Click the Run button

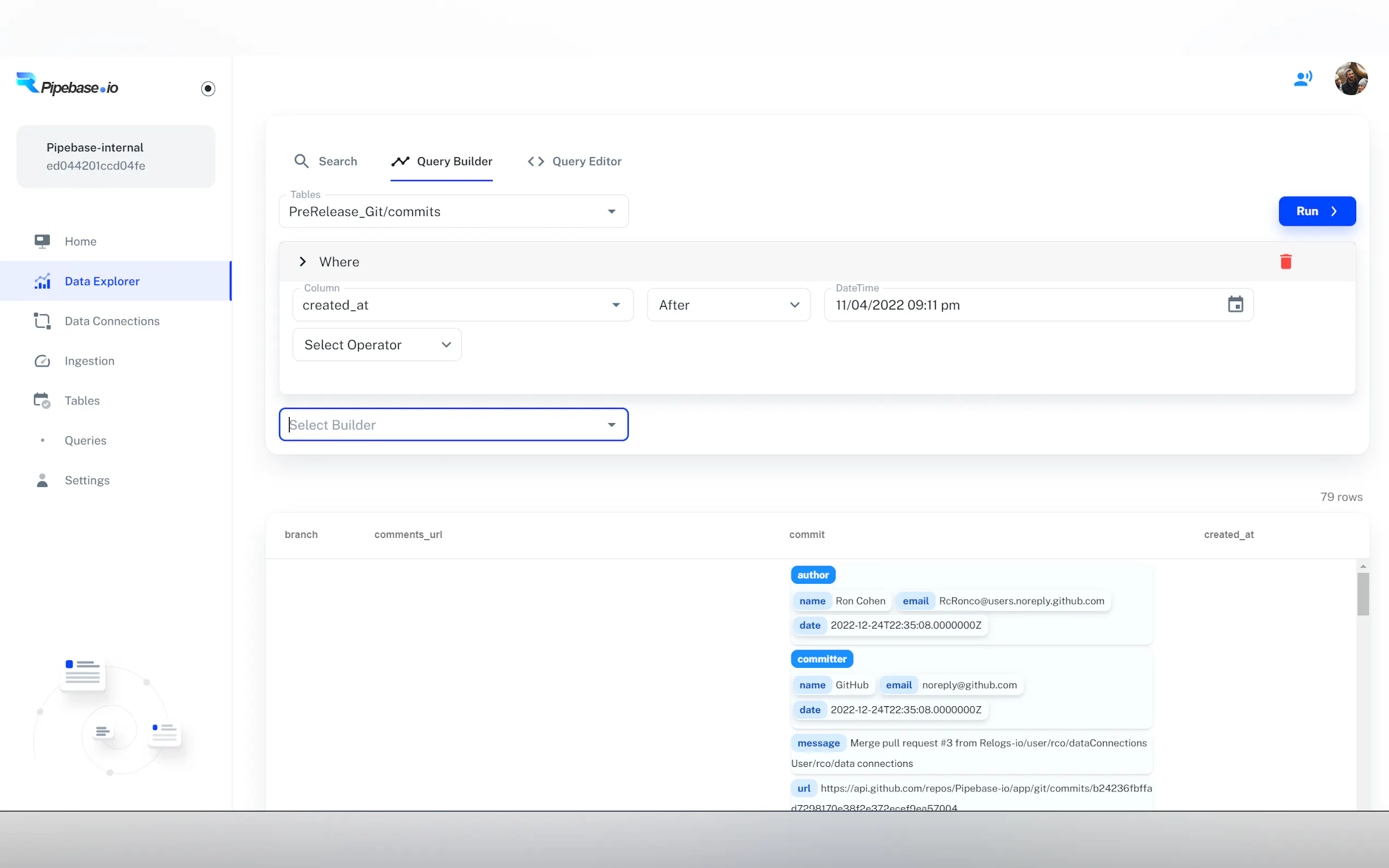coord(1317,211)
